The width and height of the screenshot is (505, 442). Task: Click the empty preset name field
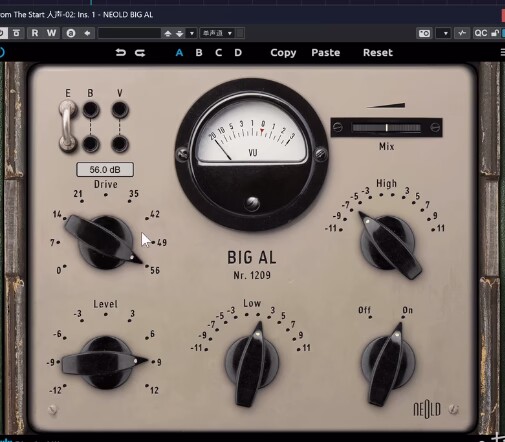129,33
